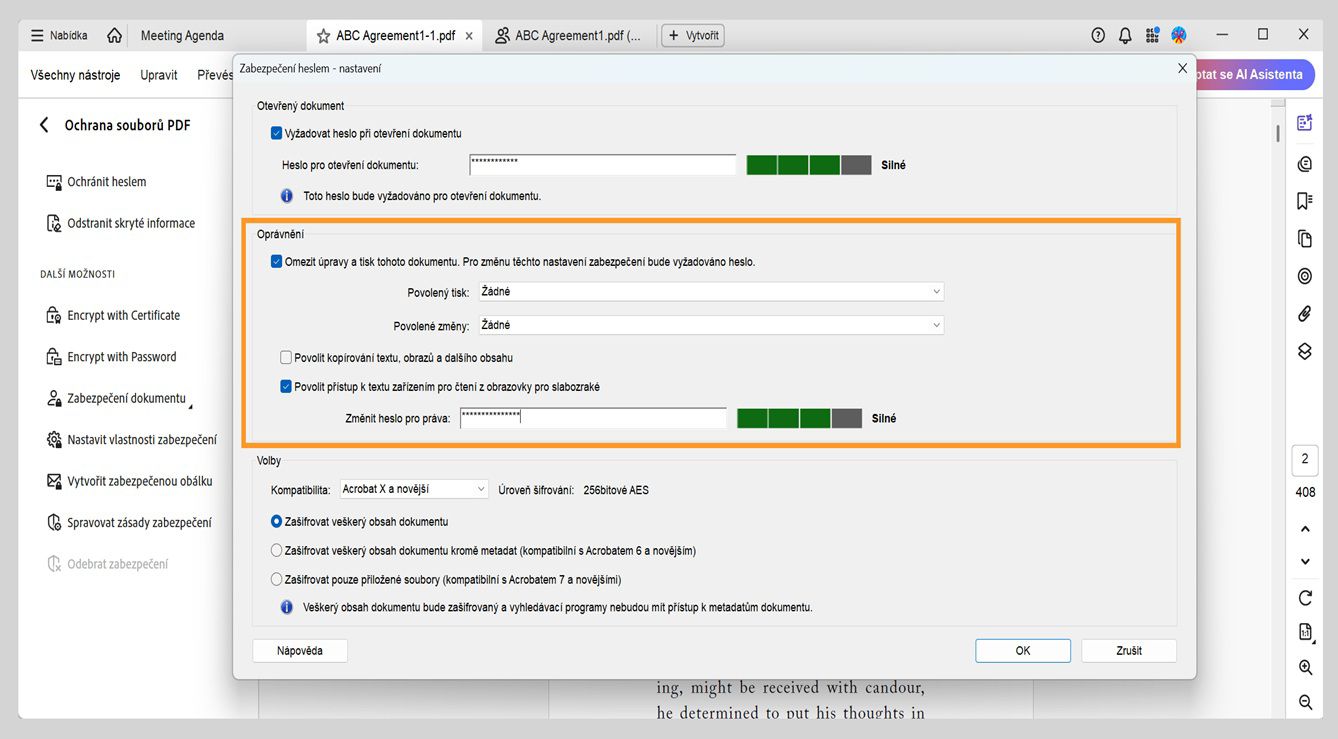This screenshot has width=1338, height=739.
Task: Open the Upravit menu
Action: [159, 75]
